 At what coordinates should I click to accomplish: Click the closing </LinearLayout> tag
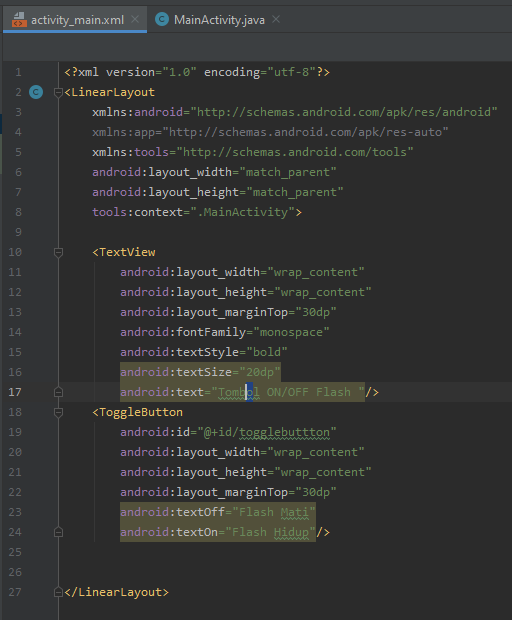coord(116,592)
